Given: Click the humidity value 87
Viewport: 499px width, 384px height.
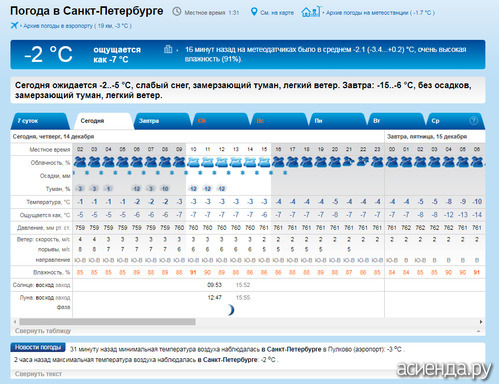Looking at the screenshot, I should pos(349,272).
